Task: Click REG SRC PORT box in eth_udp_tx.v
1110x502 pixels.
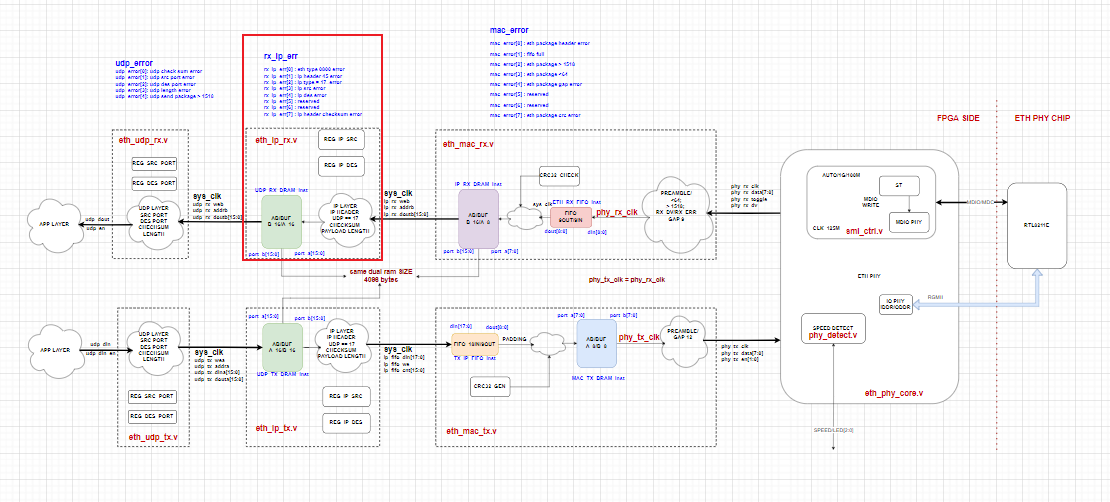Action: (152, 396)
